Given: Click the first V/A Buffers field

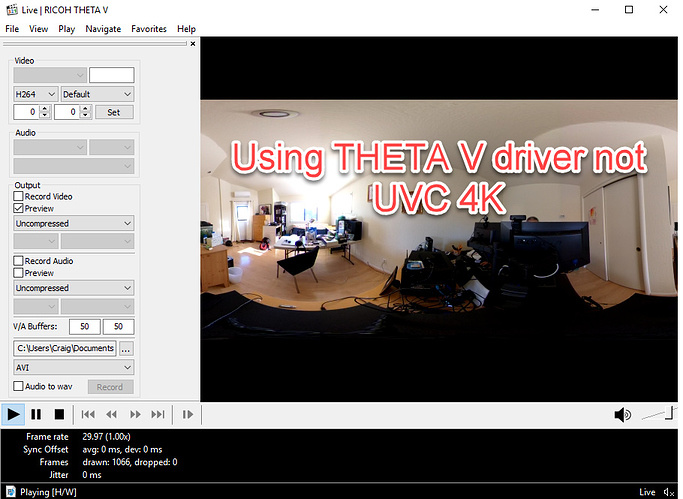Looking at the screenshot, I should [85, 327].
